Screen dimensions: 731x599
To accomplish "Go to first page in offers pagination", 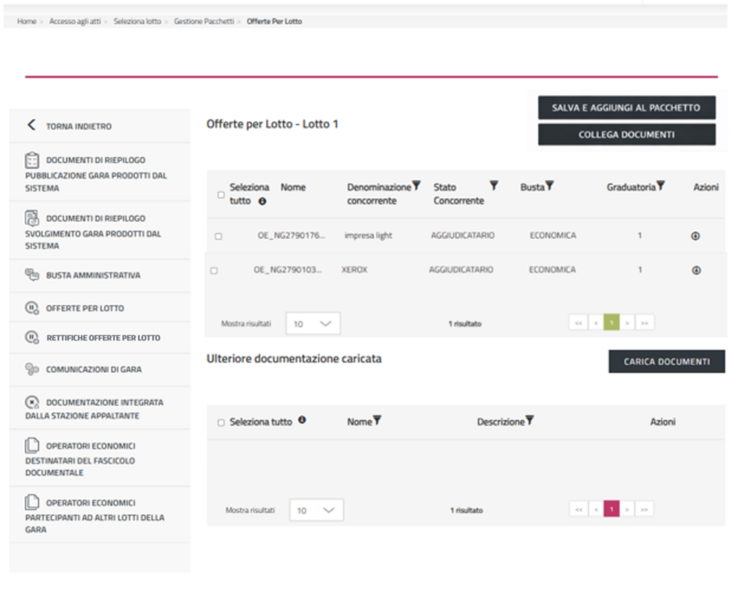I will coord(578,323).
